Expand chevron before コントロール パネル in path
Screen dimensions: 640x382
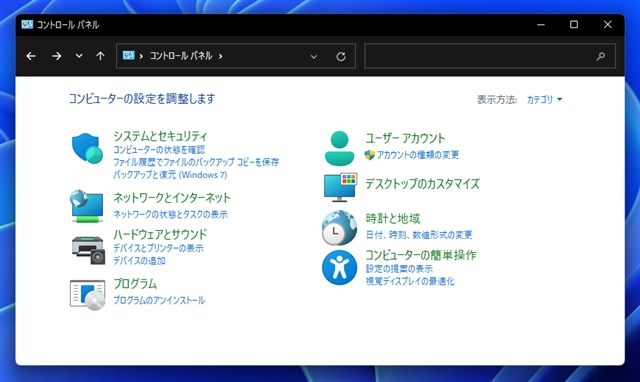tap(141, 56)
